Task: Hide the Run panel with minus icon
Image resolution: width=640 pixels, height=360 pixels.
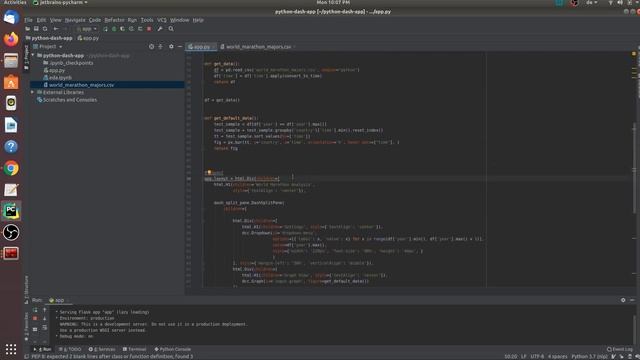Action: point(632,300)
